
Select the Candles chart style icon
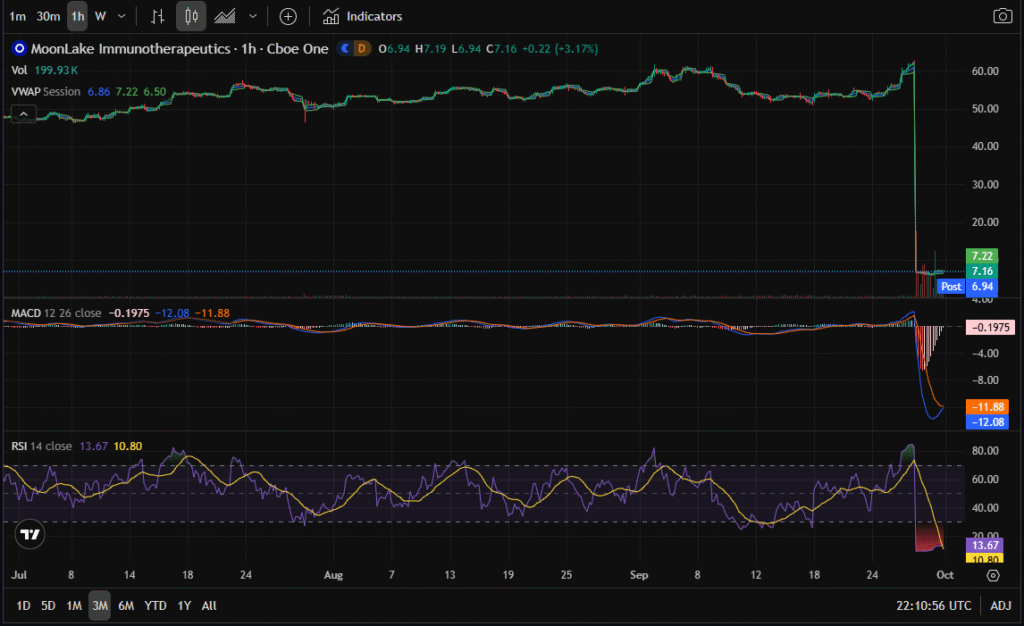(x=191, y=16)
